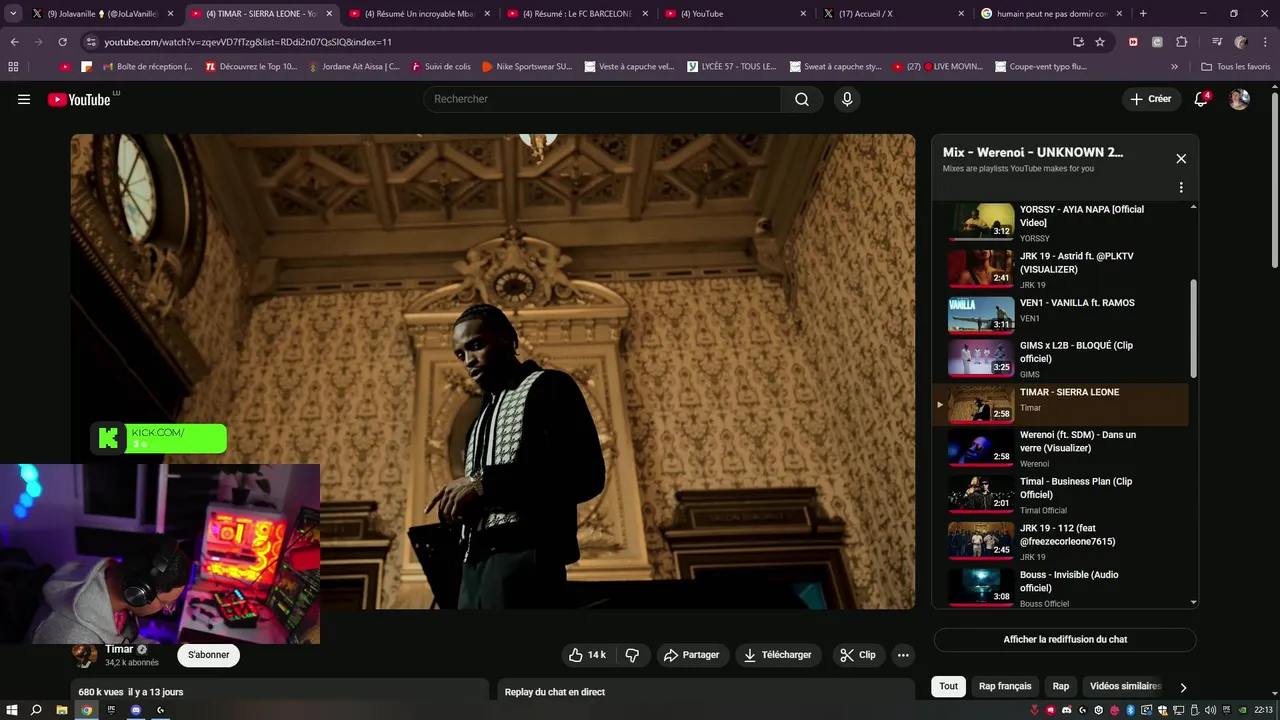This screenshot has height=720, width=1280.
Task: Click the Bluetooth tray icon
Action: click(1131, 710)
